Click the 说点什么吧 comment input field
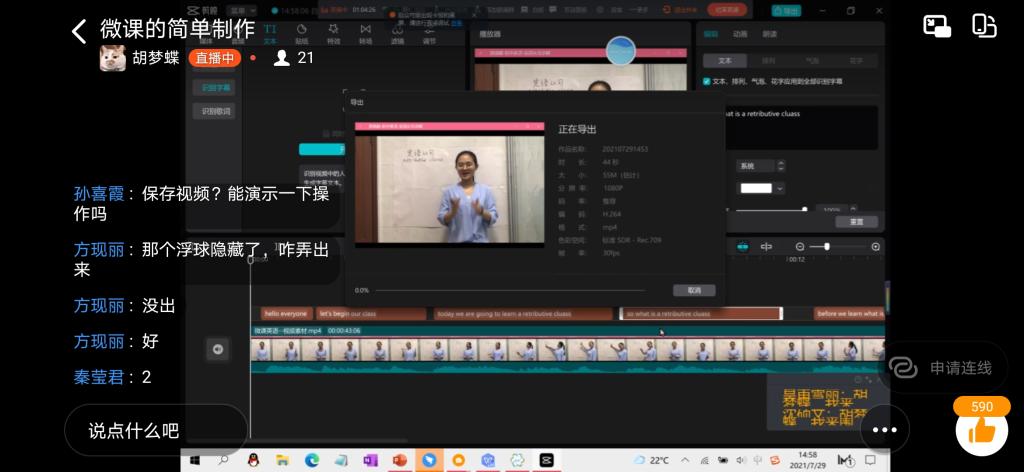 [x=155, y=431]
